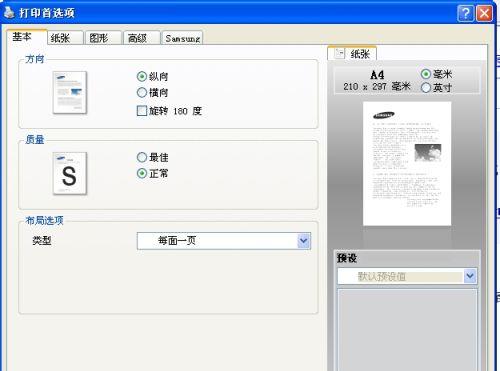Click the help question mark button
Image resolution: width=500 pixels, height=371 pixels.
click(x=466, y=13)
